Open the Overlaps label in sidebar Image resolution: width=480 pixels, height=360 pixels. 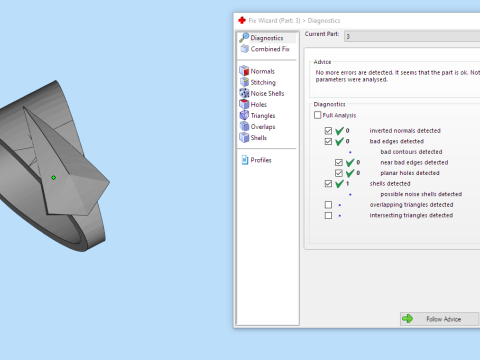point(263,127)
